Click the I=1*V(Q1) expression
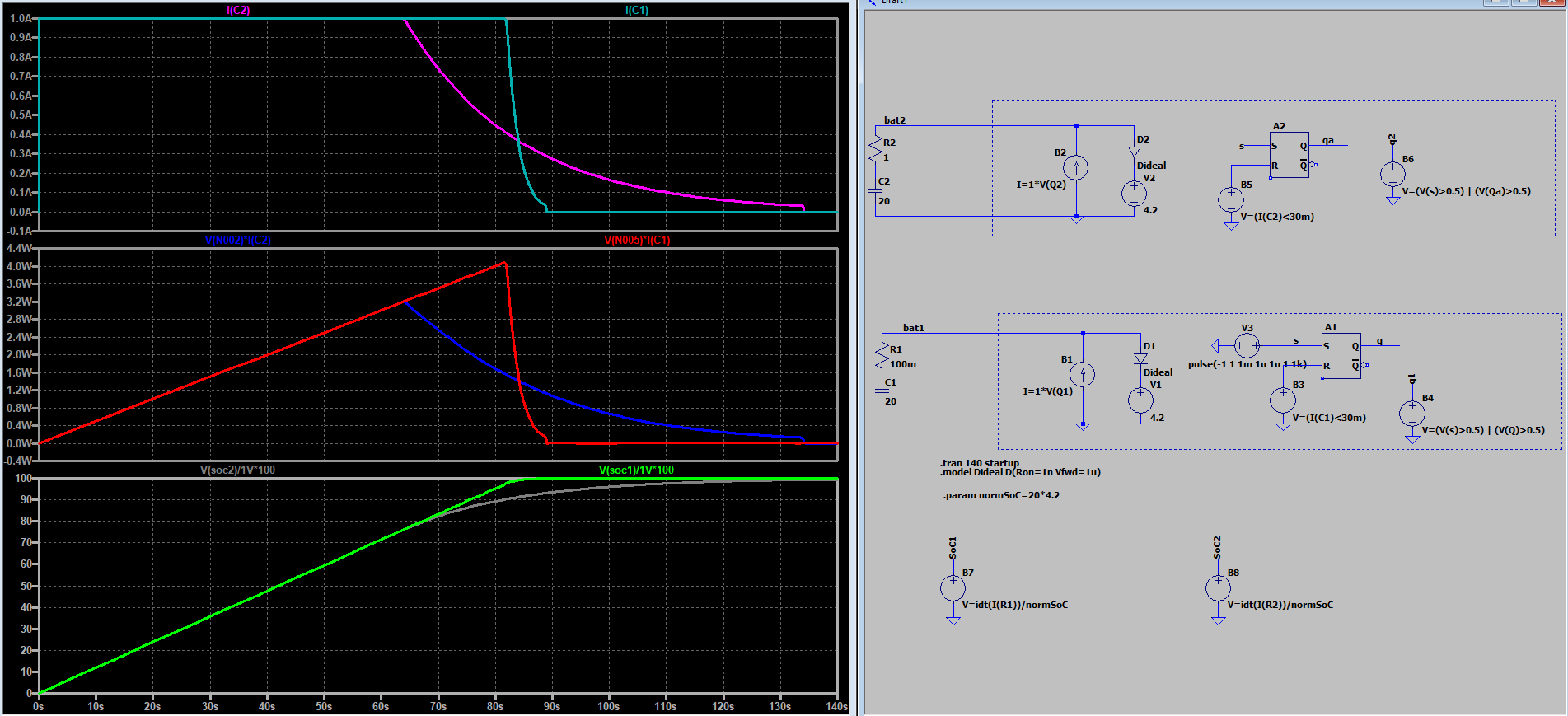Screen dimensions: 1568x716 [x=1047, y=391]
